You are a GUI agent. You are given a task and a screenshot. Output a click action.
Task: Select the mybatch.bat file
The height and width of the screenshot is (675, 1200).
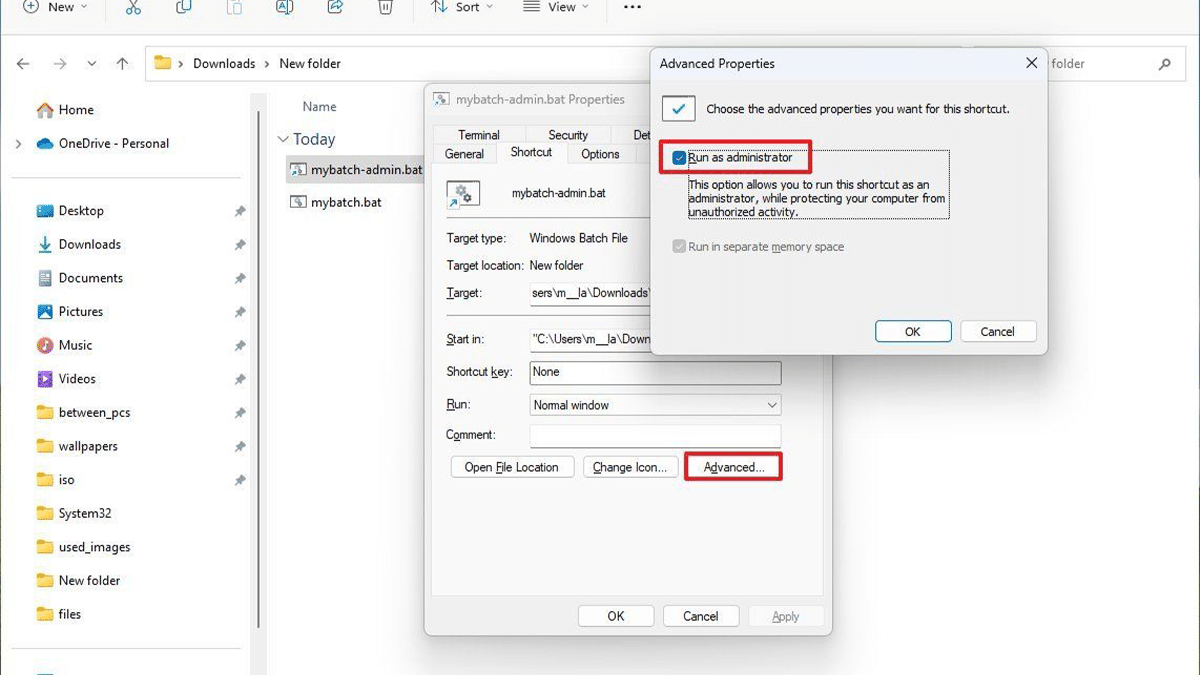point(346,202)
